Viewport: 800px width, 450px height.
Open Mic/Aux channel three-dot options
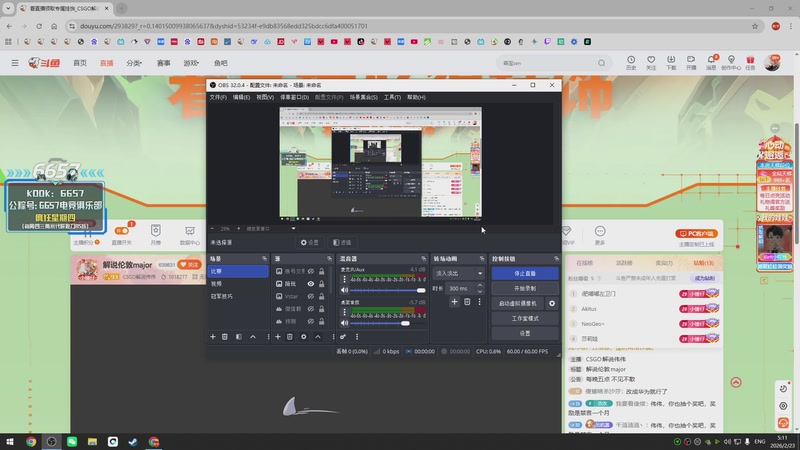click(344, 279)
